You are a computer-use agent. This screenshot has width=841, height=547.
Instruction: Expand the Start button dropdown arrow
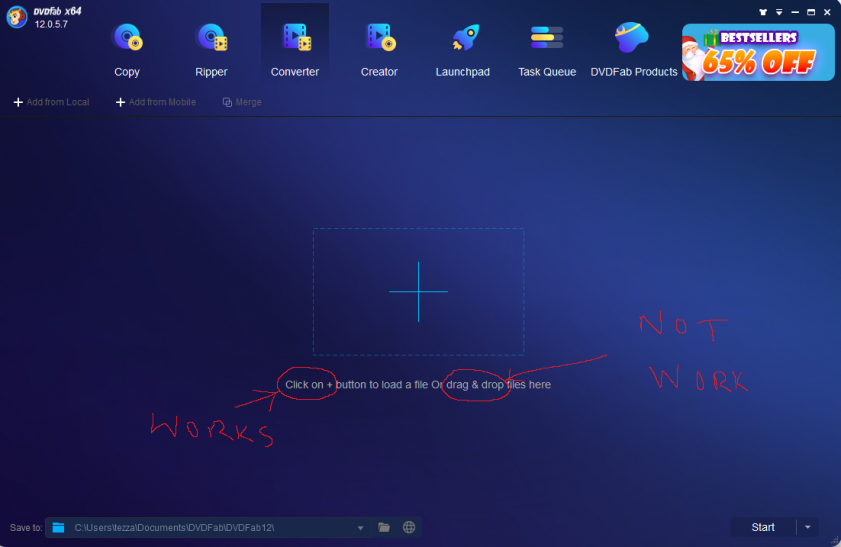808,527
